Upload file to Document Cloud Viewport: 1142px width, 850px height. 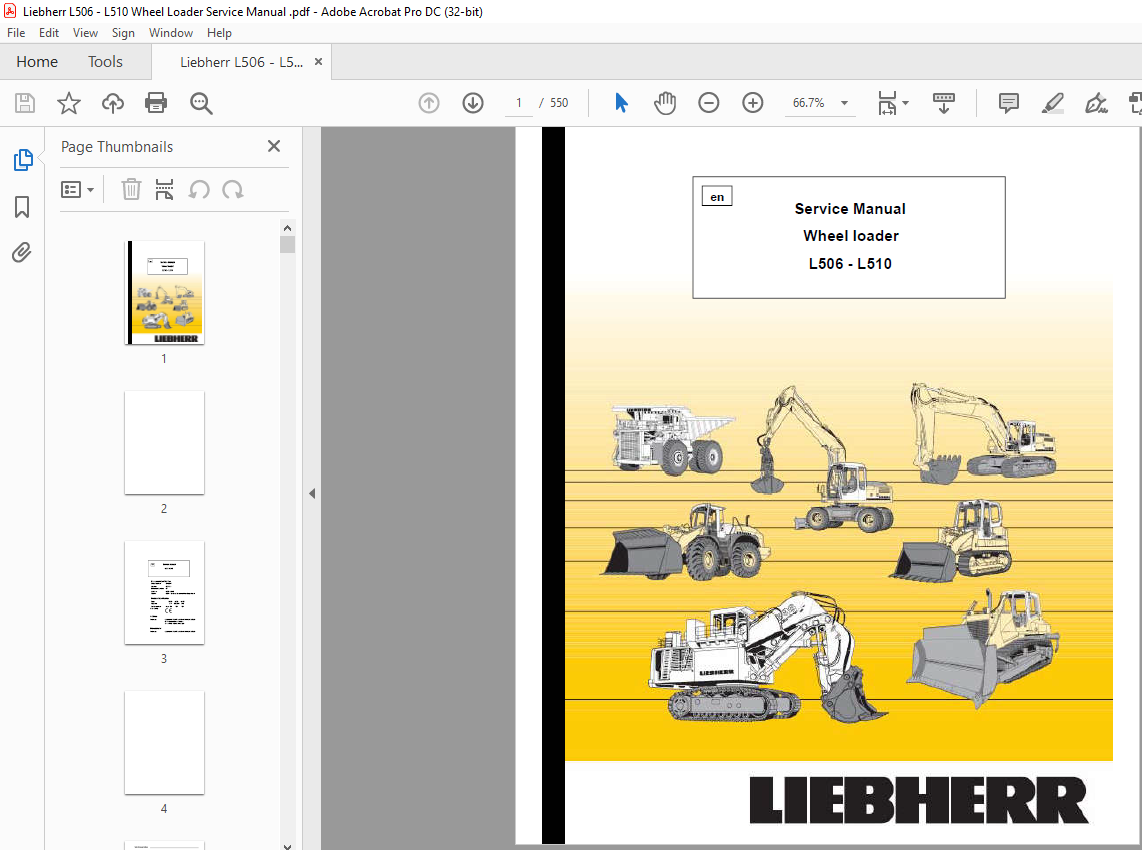(112, 103)
